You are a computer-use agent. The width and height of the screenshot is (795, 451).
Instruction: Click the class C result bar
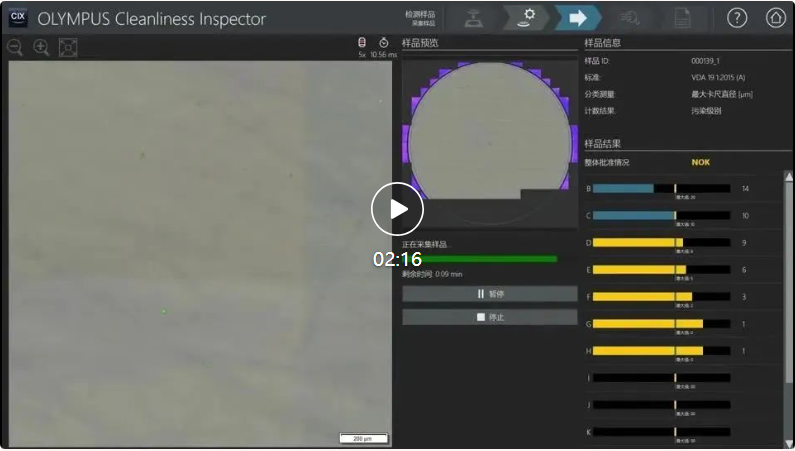point(661,216)
